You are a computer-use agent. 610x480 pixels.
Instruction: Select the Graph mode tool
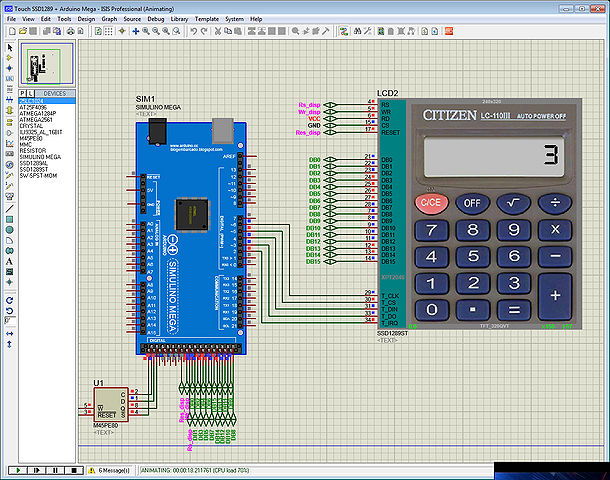click(x=10, y=144)
